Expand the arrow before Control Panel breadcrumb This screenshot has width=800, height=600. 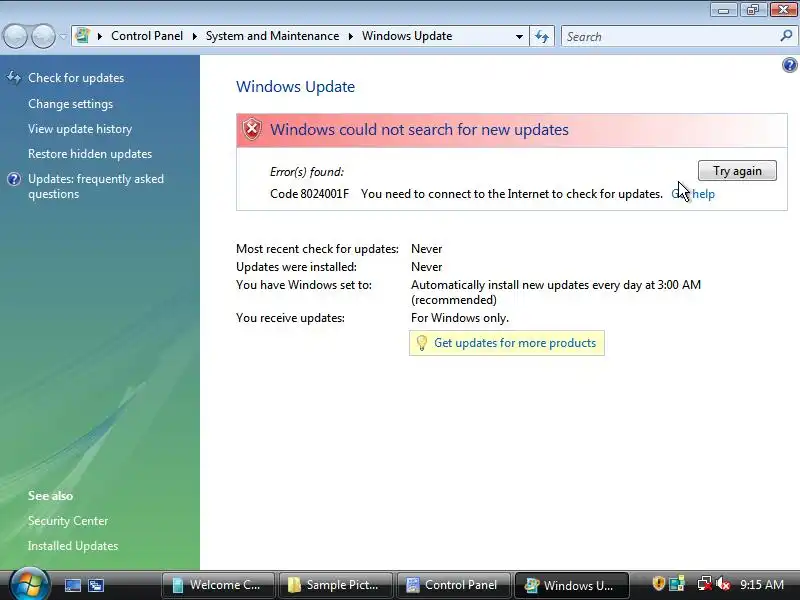click(x=100, y=37)
